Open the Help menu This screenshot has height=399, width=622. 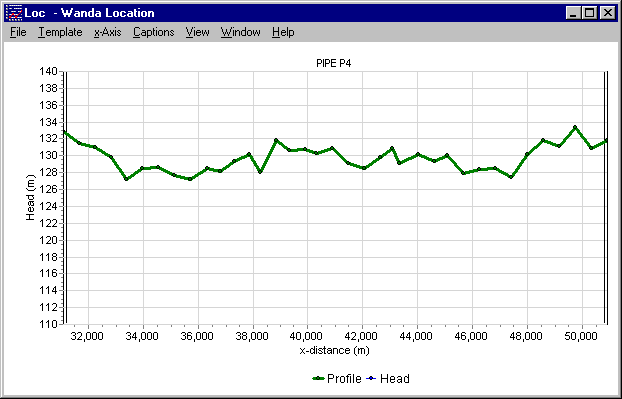pyautogui.click(x=283, y=32)
